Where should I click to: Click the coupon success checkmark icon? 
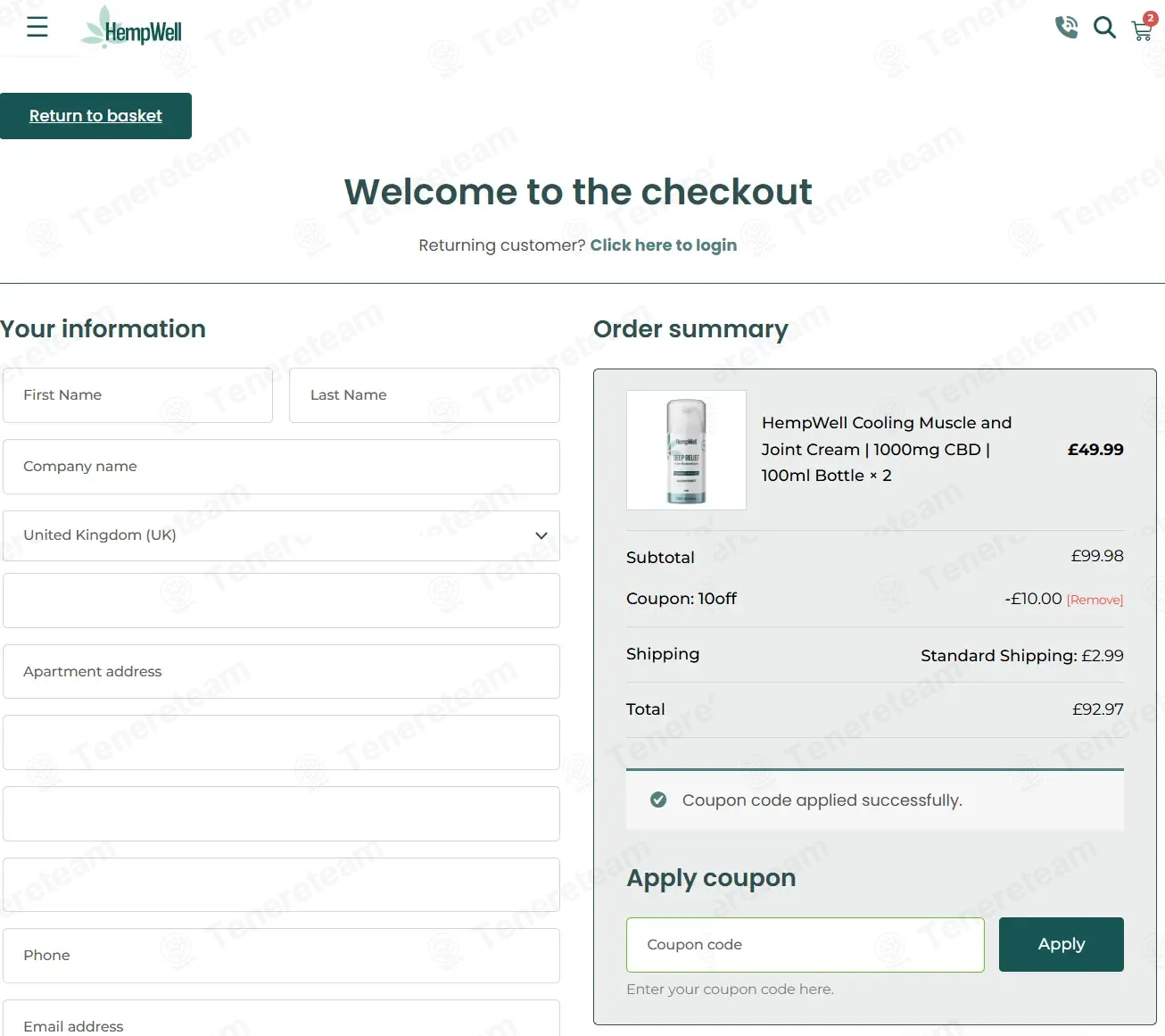point(658,800)
